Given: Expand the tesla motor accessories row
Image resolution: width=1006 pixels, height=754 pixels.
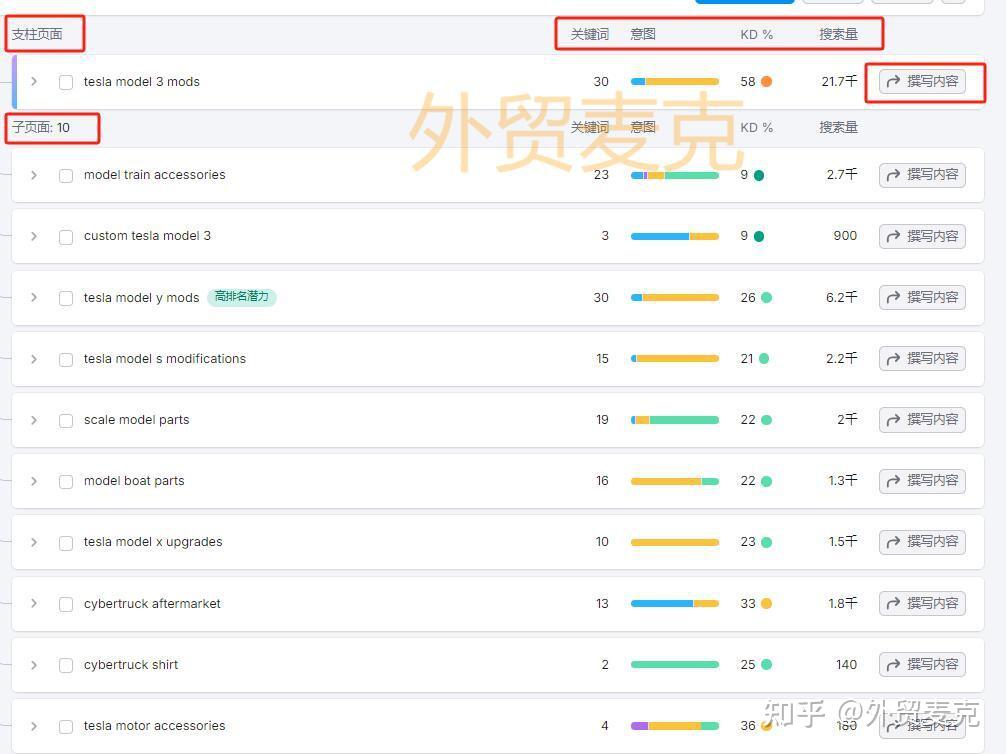Looking at the screenshot, I should point(34,726).
